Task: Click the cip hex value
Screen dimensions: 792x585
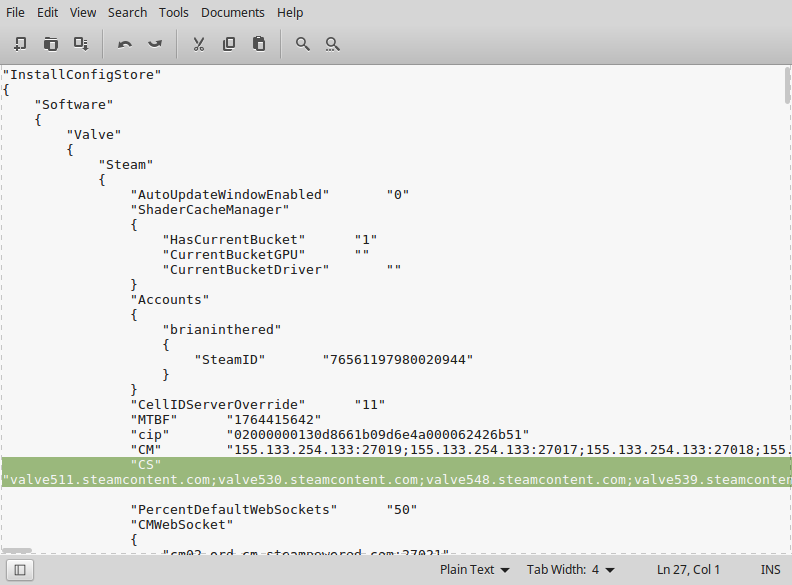Action: [378, 435]
